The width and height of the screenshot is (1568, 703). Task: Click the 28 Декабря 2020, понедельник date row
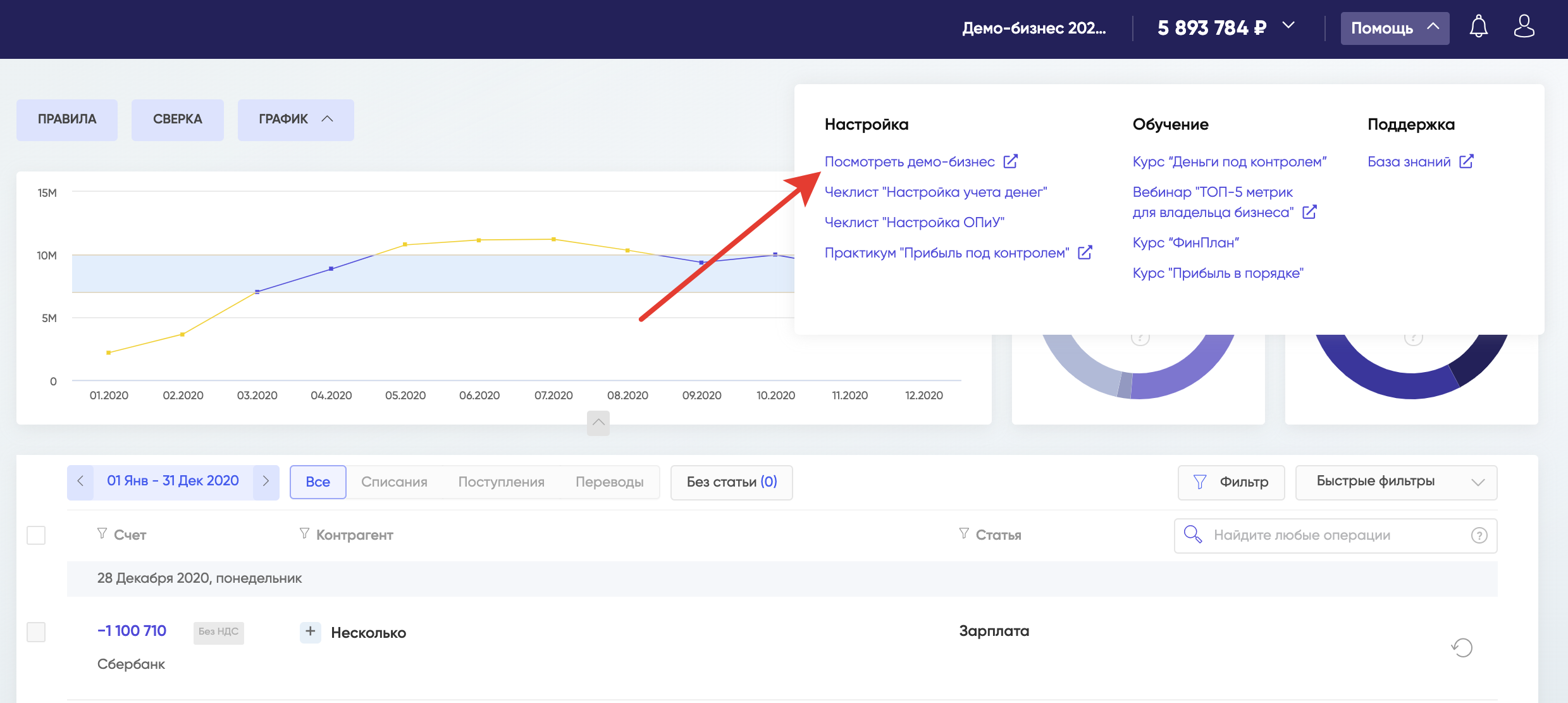[x=782, y=578]
